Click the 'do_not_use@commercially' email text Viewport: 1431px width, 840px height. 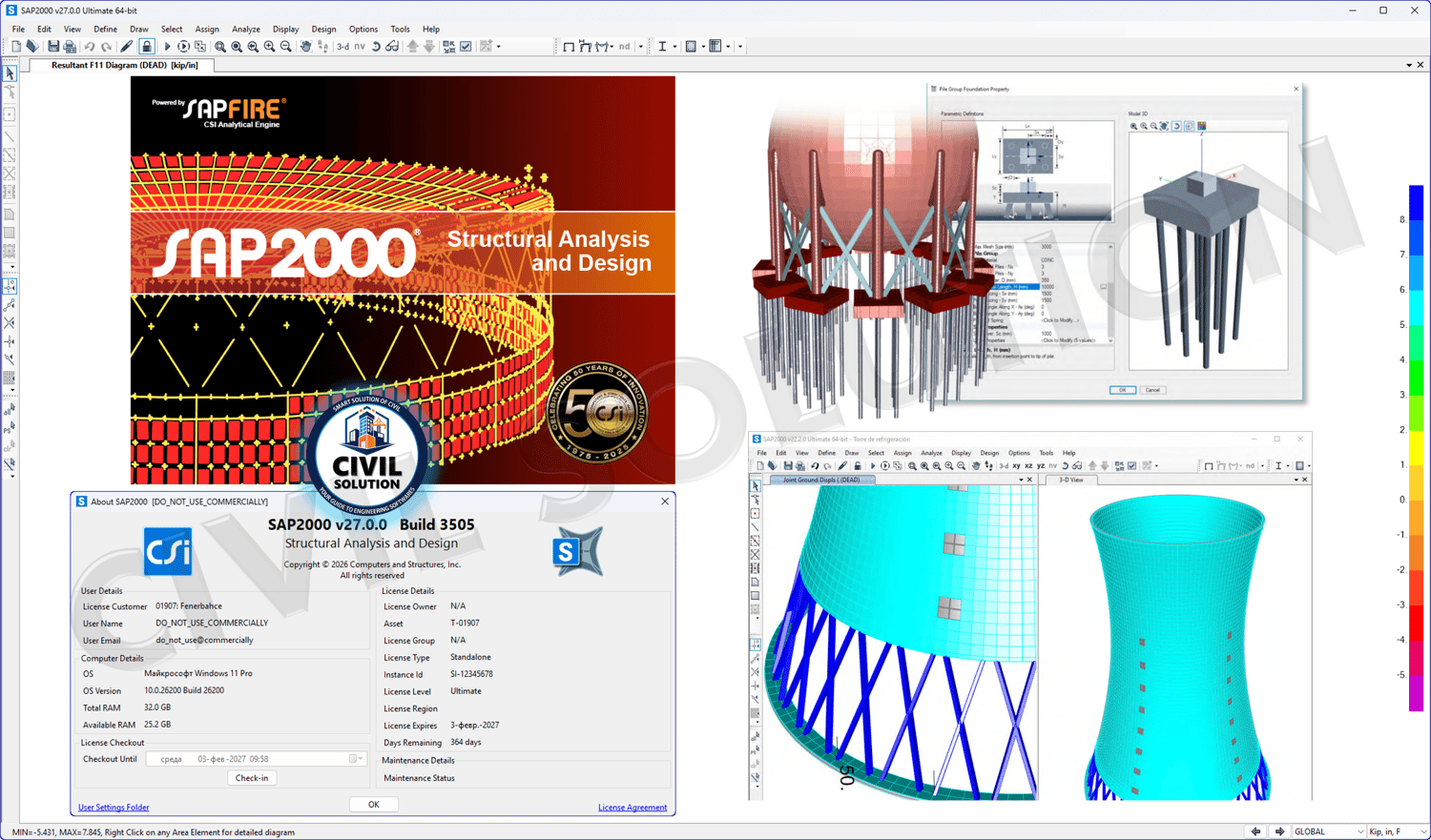click(204, 641)
